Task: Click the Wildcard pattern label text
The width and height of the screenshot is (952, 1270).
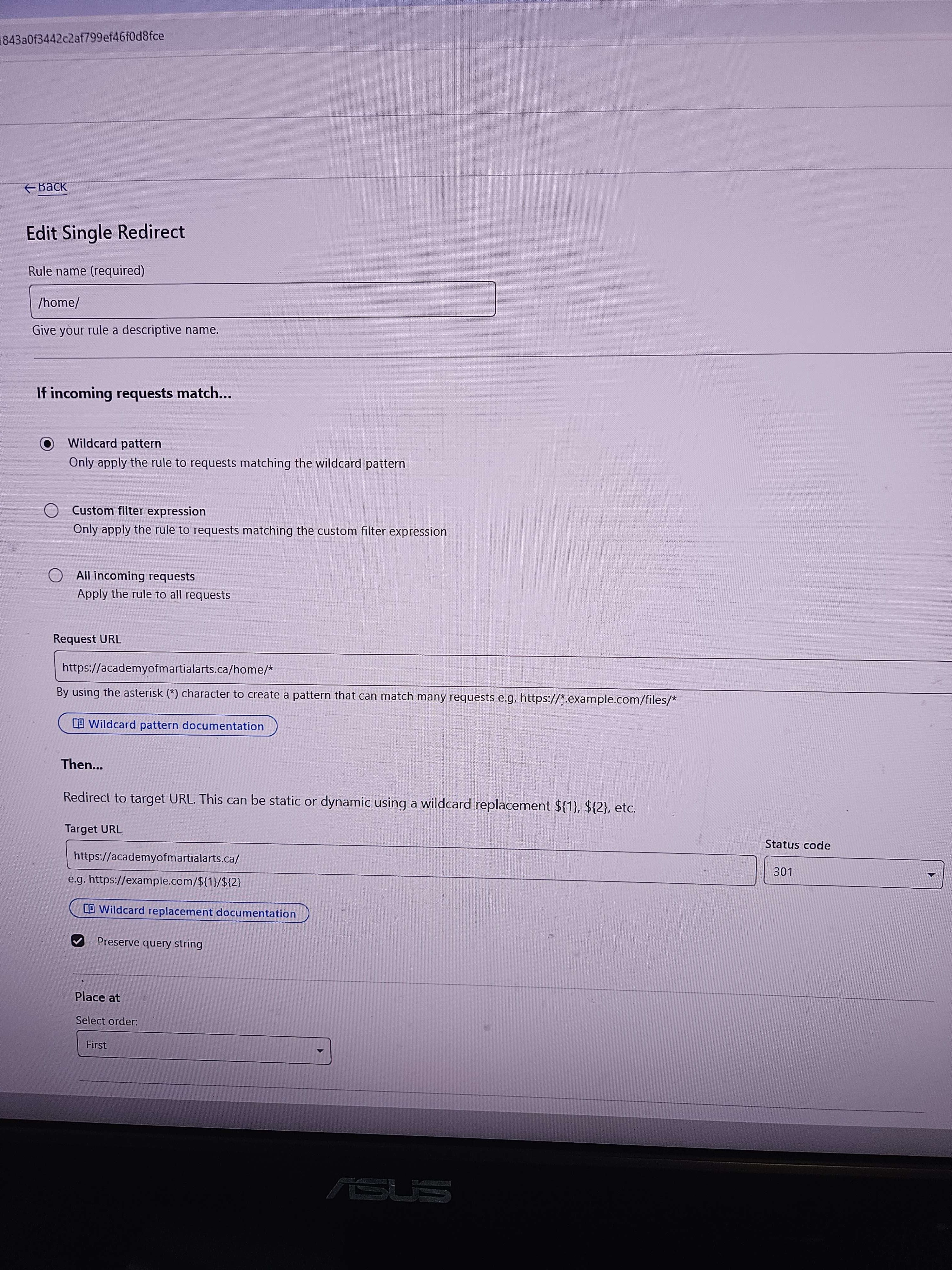Action: (114, 443)
